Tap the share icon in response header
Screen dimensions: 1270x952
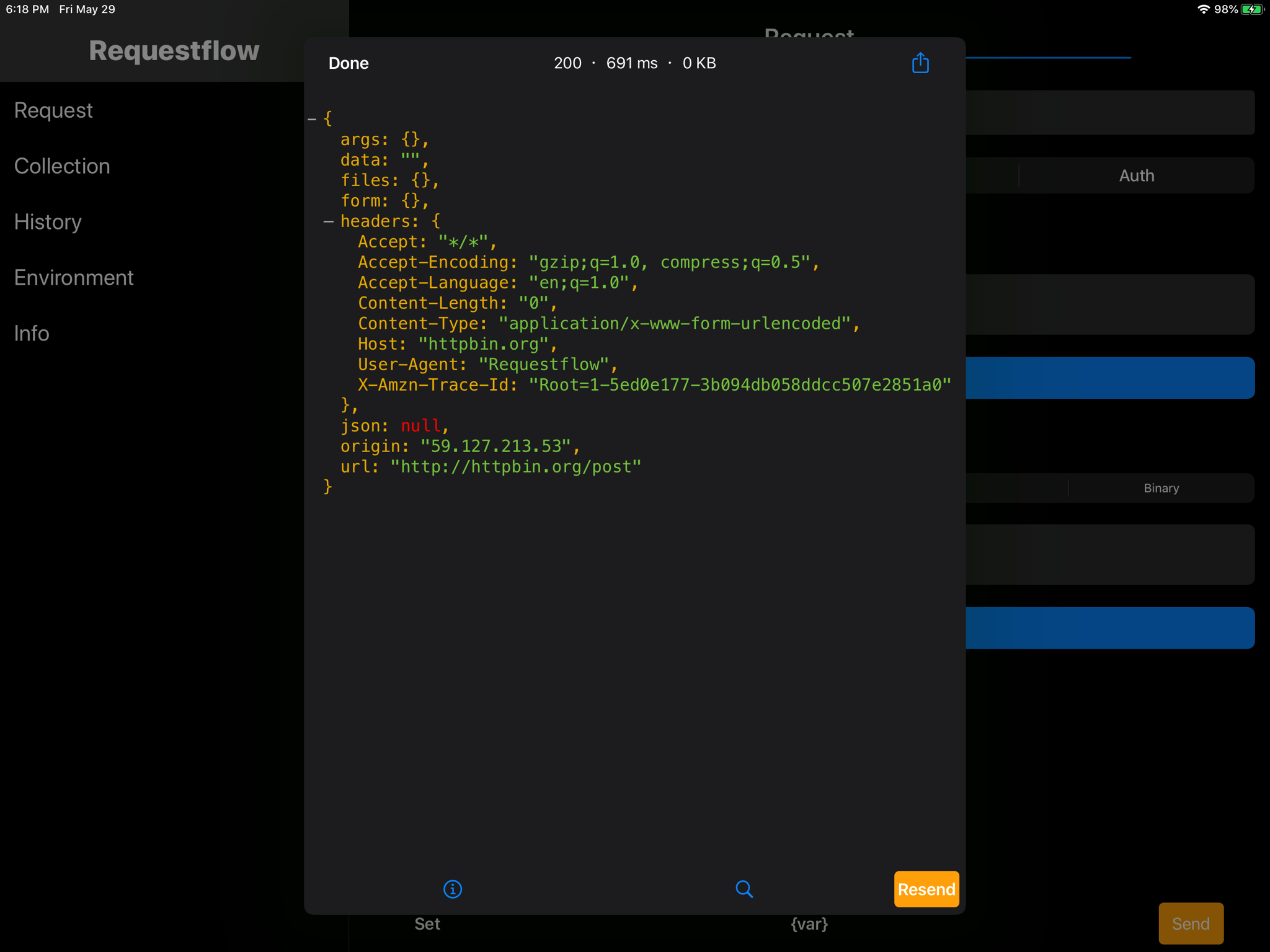click(x=920, y=63)
